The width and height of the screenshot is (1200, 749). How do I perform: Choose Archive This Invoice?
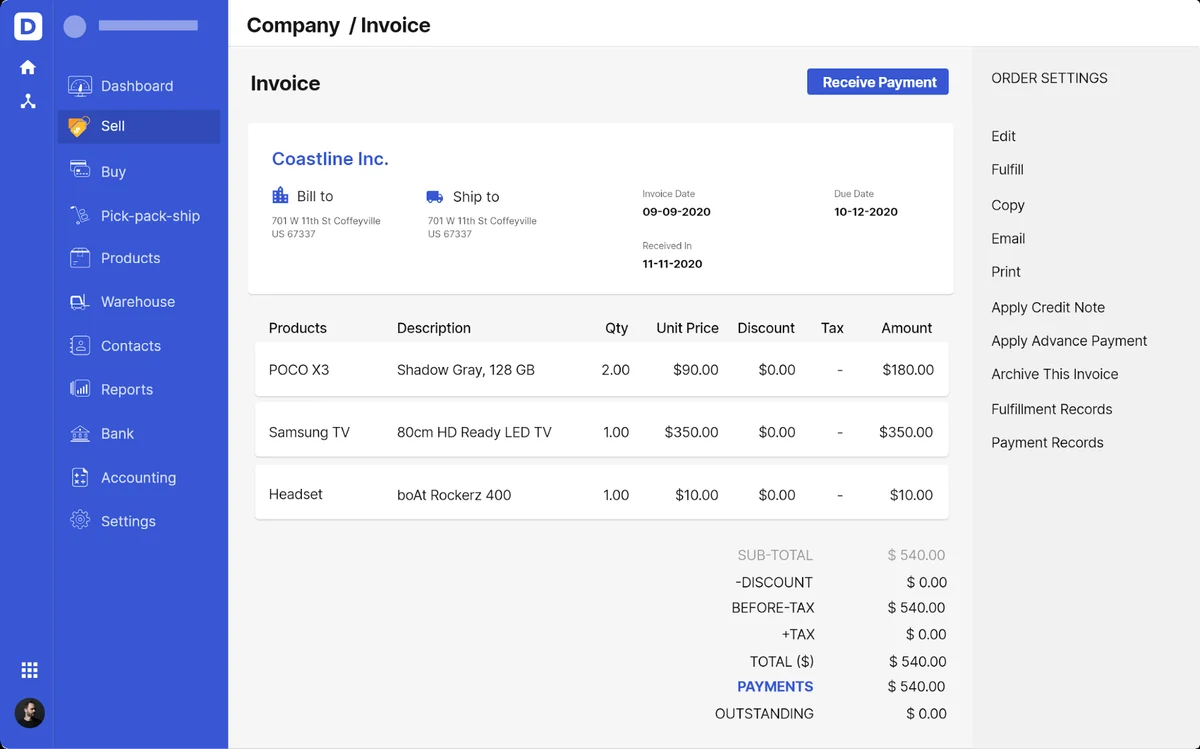coord(1055,374)
